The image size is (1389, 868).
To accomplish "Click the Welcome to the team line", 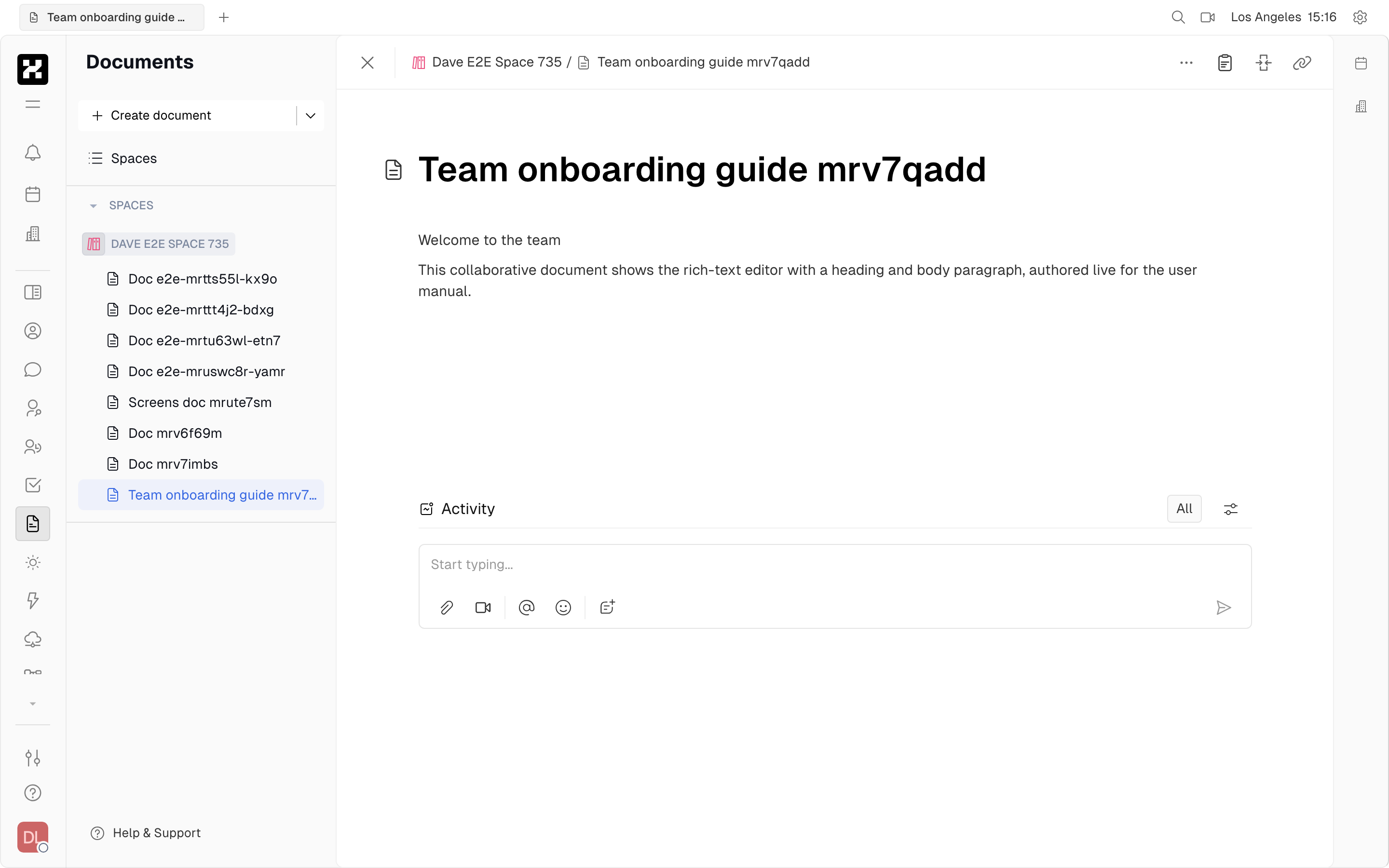I will [x=489, y=240].
